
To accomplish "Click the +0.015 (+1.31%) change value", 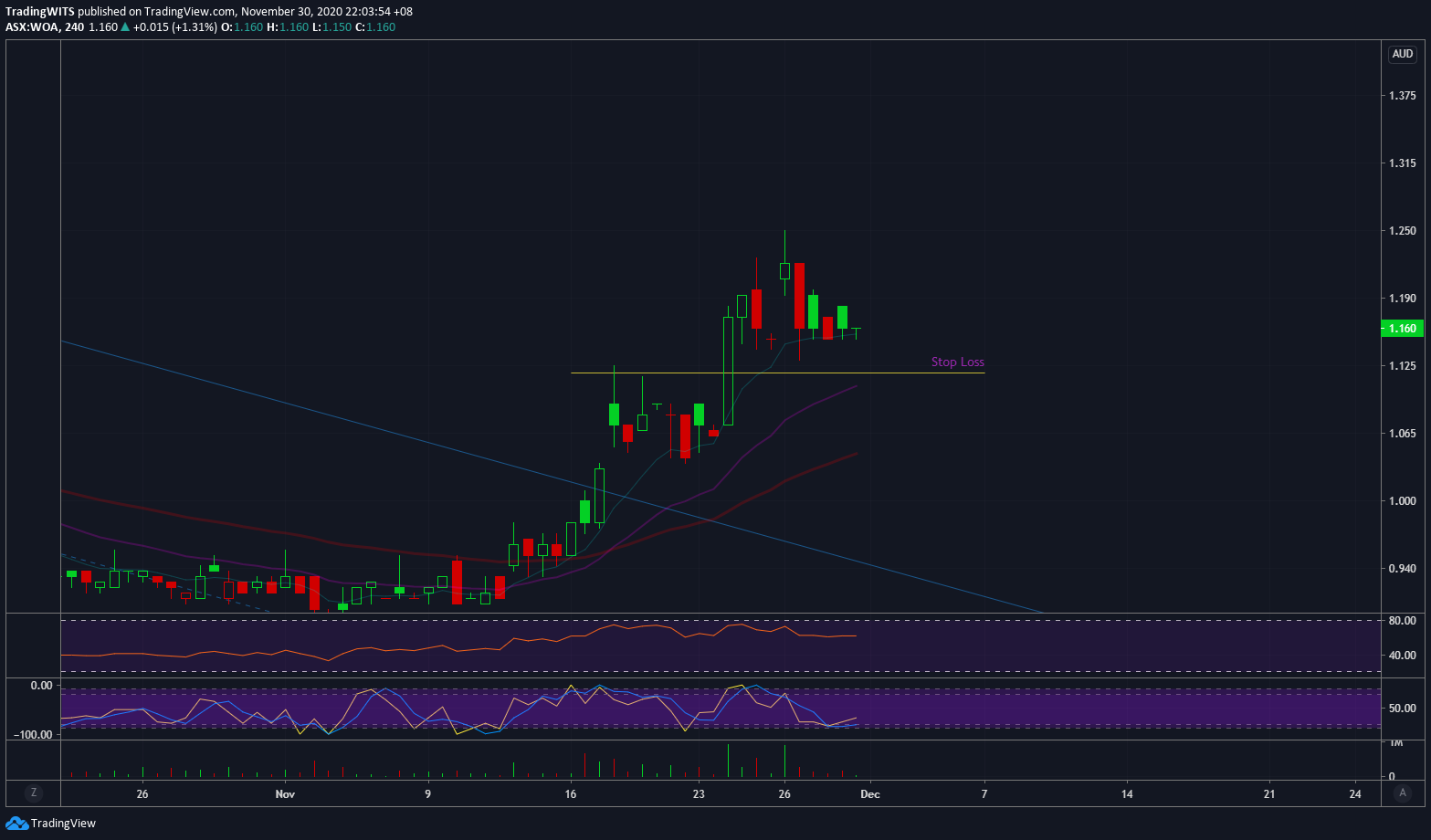I will coord(175,27).
